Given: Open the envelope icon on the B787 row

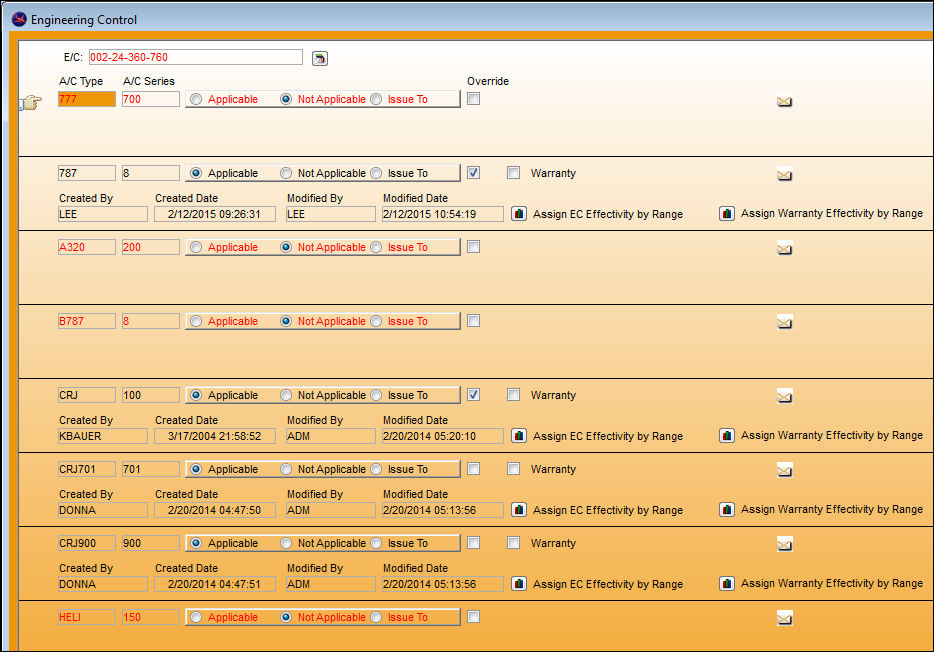Looking at the screenshot, I should 784,323.
